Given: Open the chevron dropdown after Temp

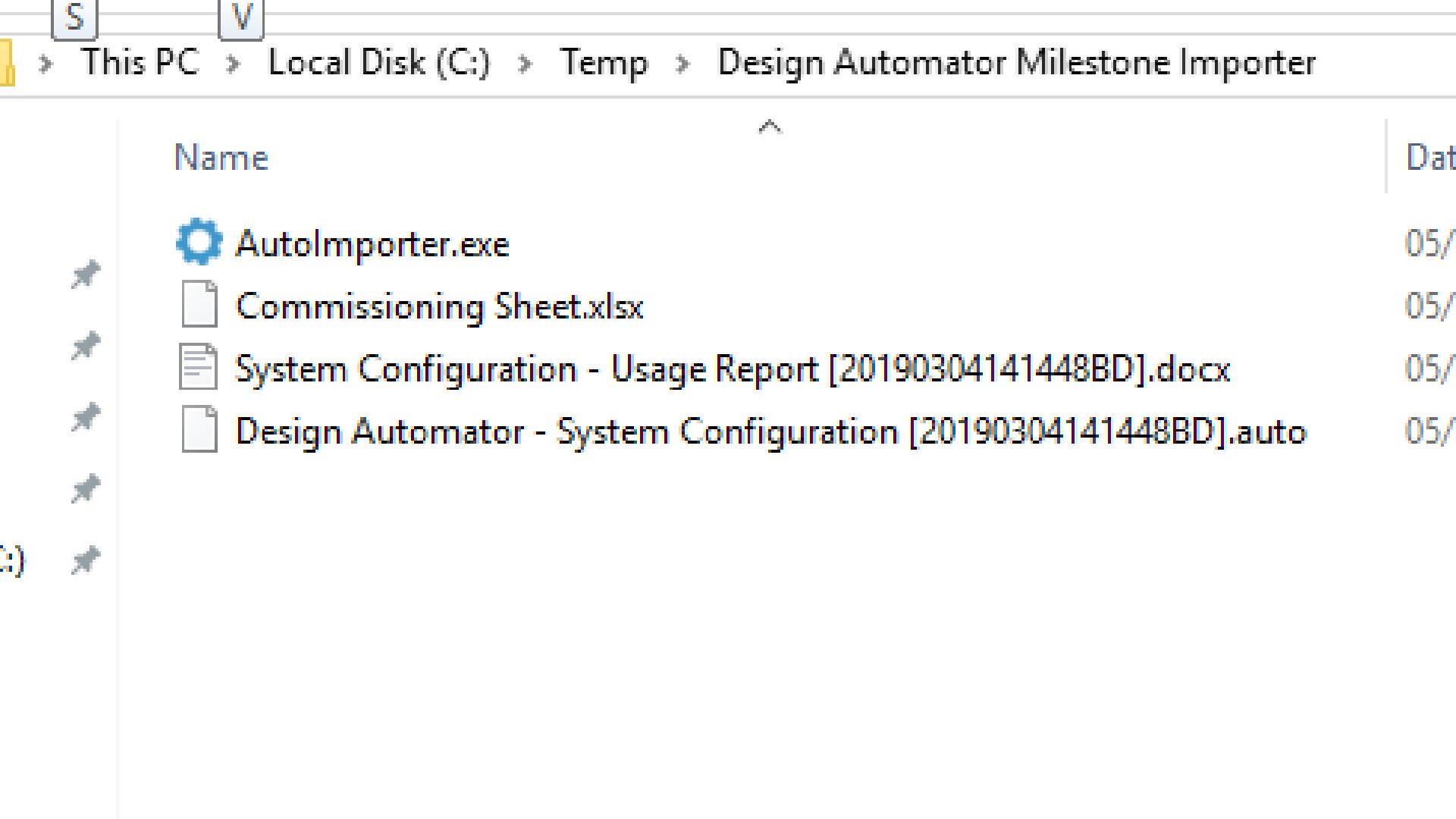Looking at the screenshot, I should click(682, 64).
